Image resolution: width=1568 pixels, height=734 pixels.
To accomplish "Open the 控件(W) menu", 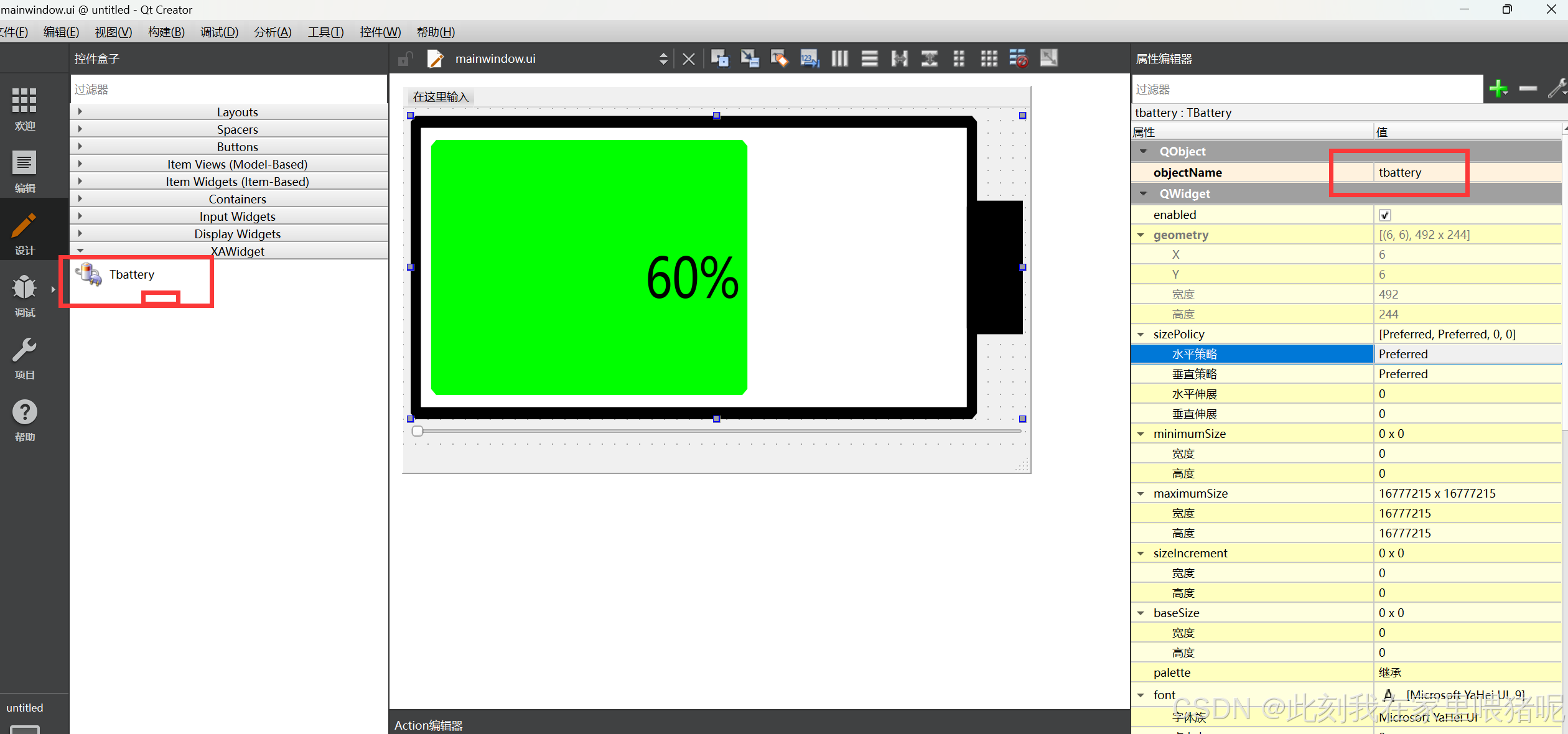I will tap(380, 32).
